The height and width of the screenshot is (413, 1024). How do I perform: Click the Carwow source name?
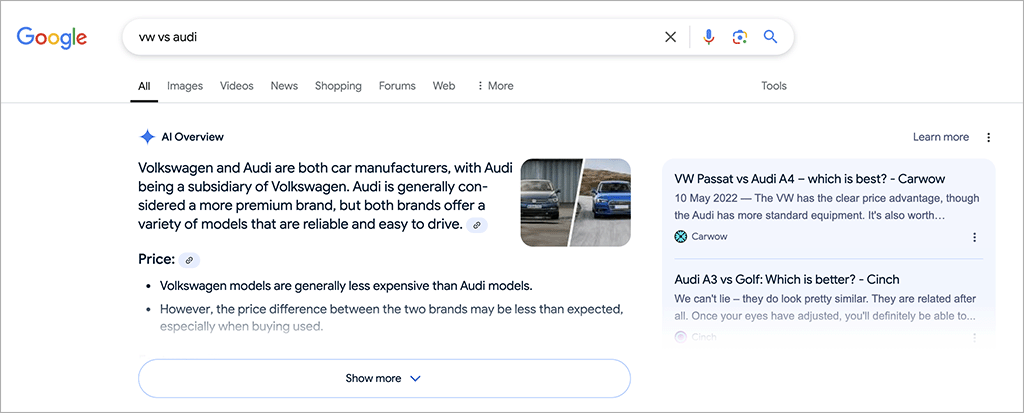pos(709,237)
